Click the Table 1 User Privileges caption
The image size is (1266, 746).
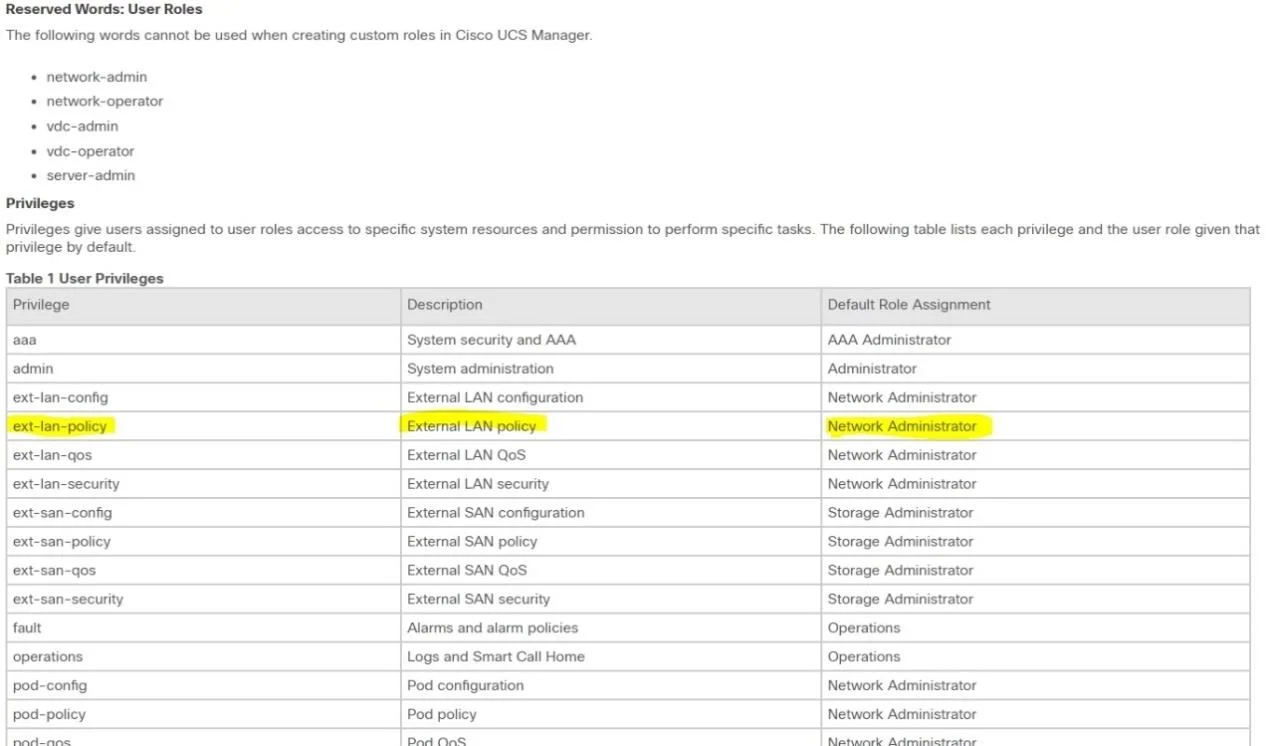[84, 279]
